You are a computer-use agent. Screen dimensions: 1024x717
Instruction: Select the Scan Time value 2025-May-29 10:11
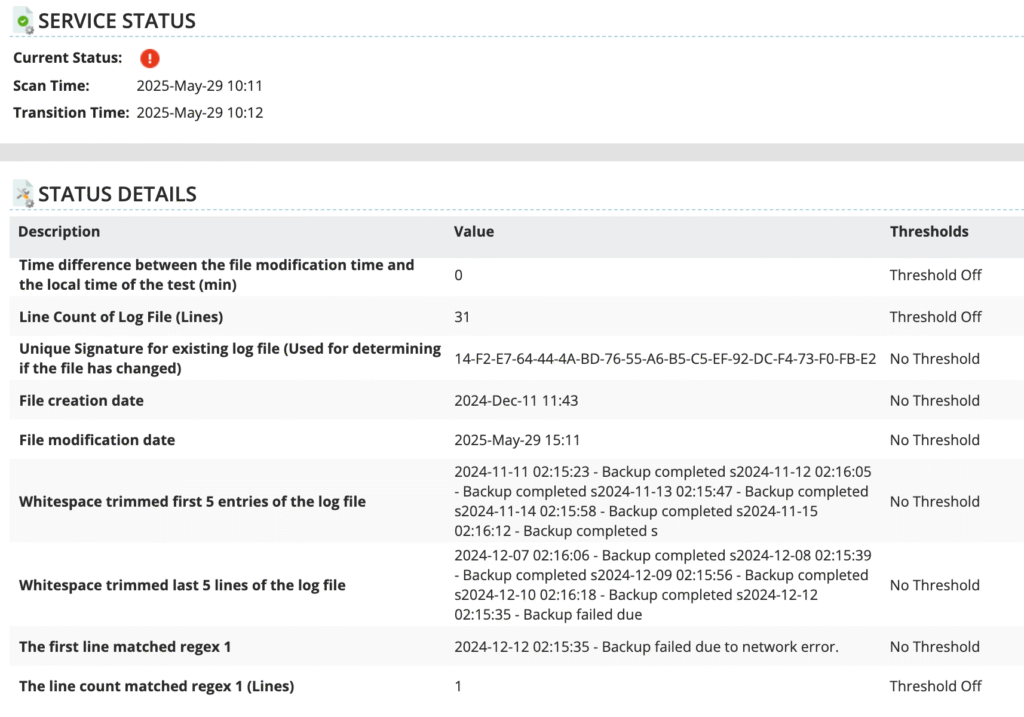tap(199, 86)
